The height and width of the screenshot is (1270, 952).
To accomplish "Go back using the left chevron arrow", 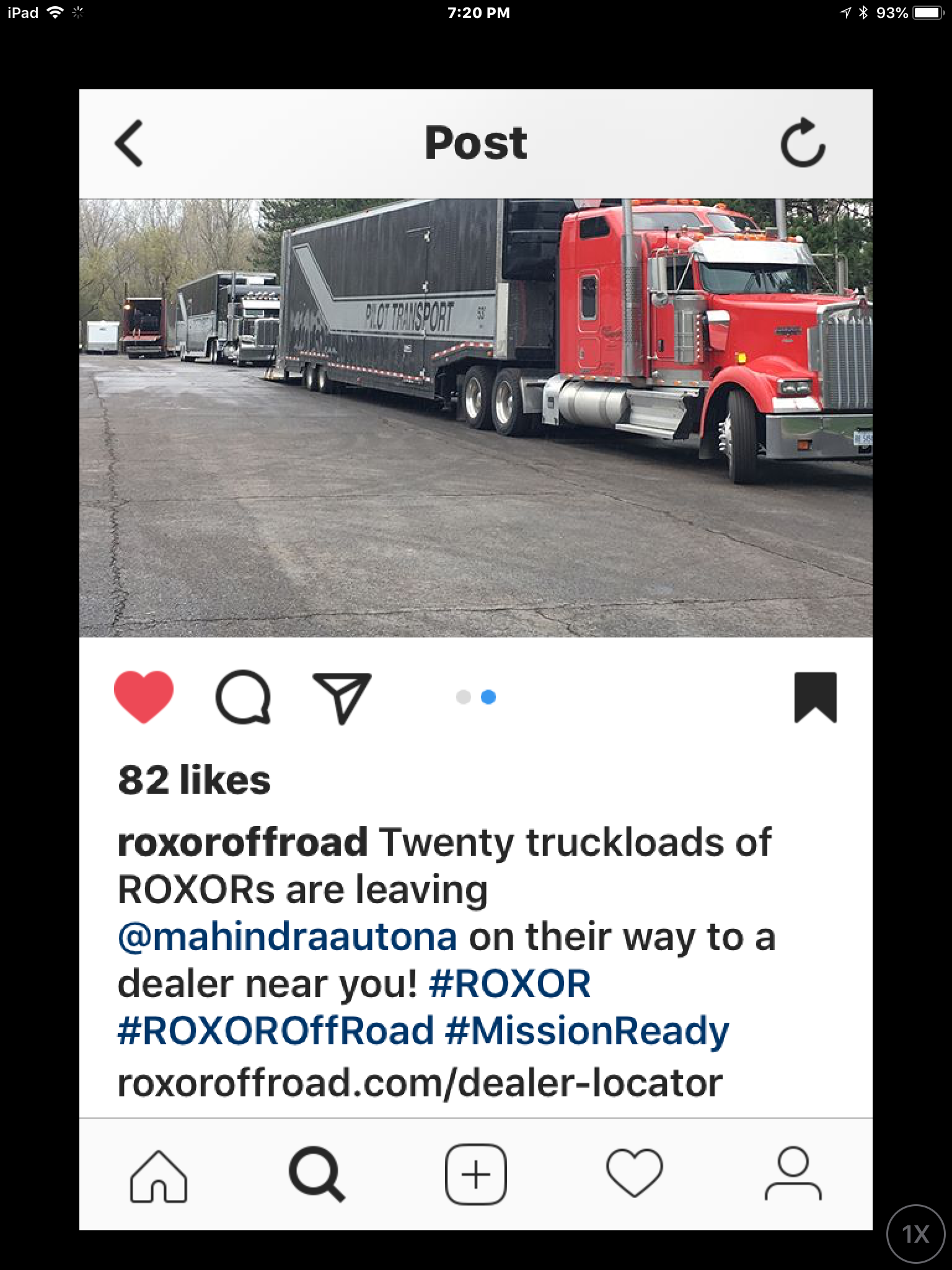I will click(129, 143).
